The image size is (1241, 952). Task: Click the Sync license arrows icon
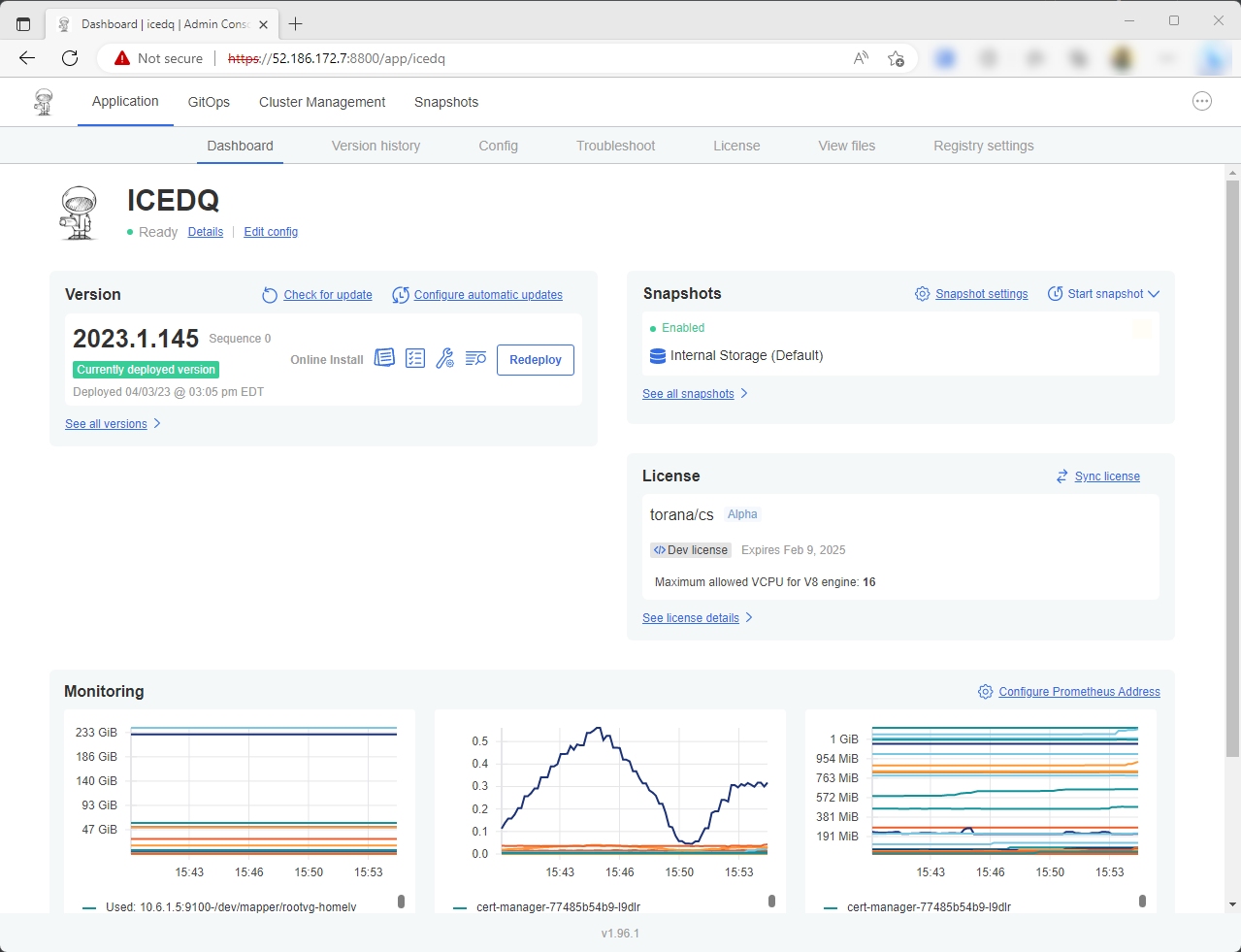(1062, 476)
